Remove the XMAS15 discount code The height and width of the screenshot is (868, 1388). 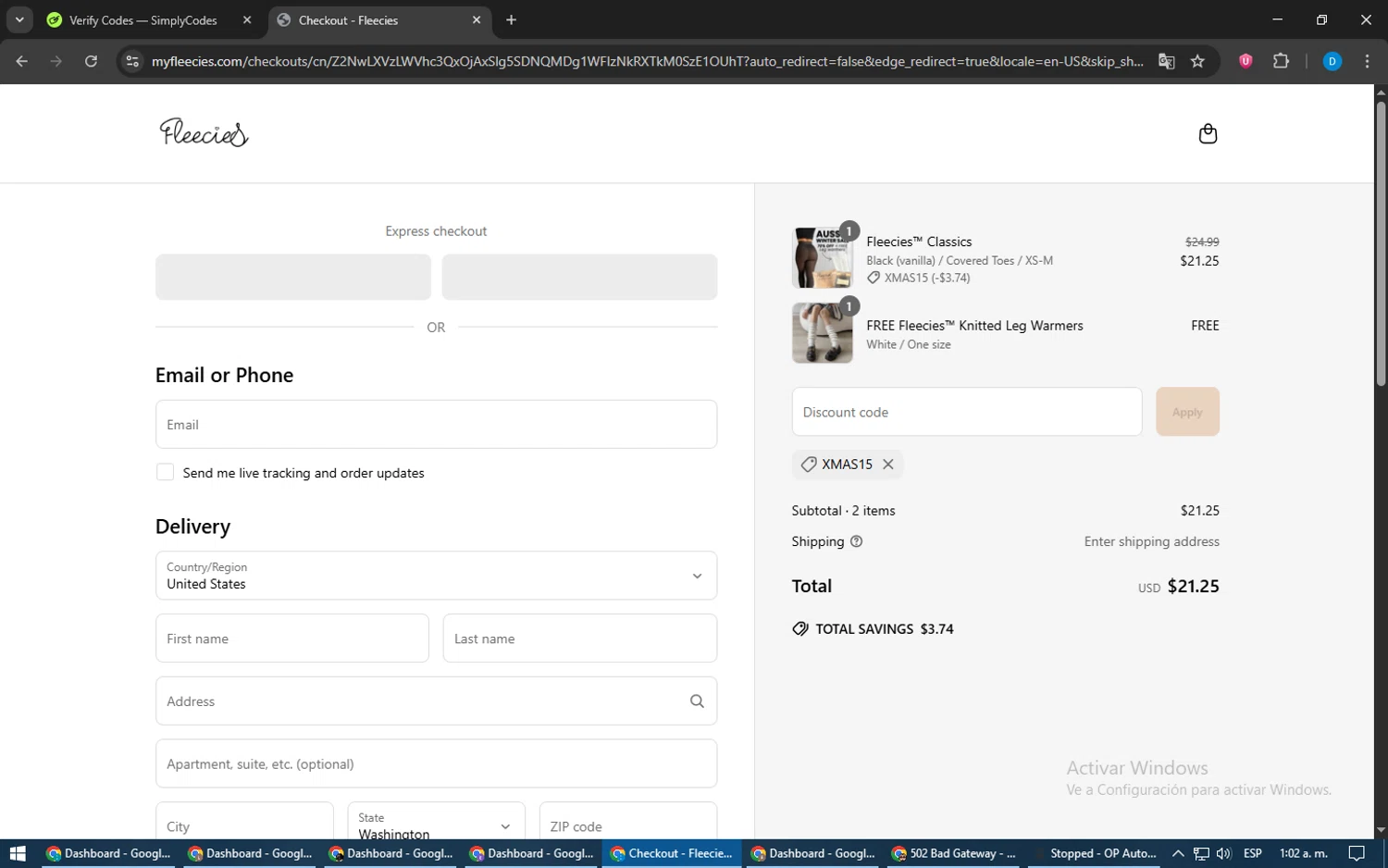pos(888,465)
